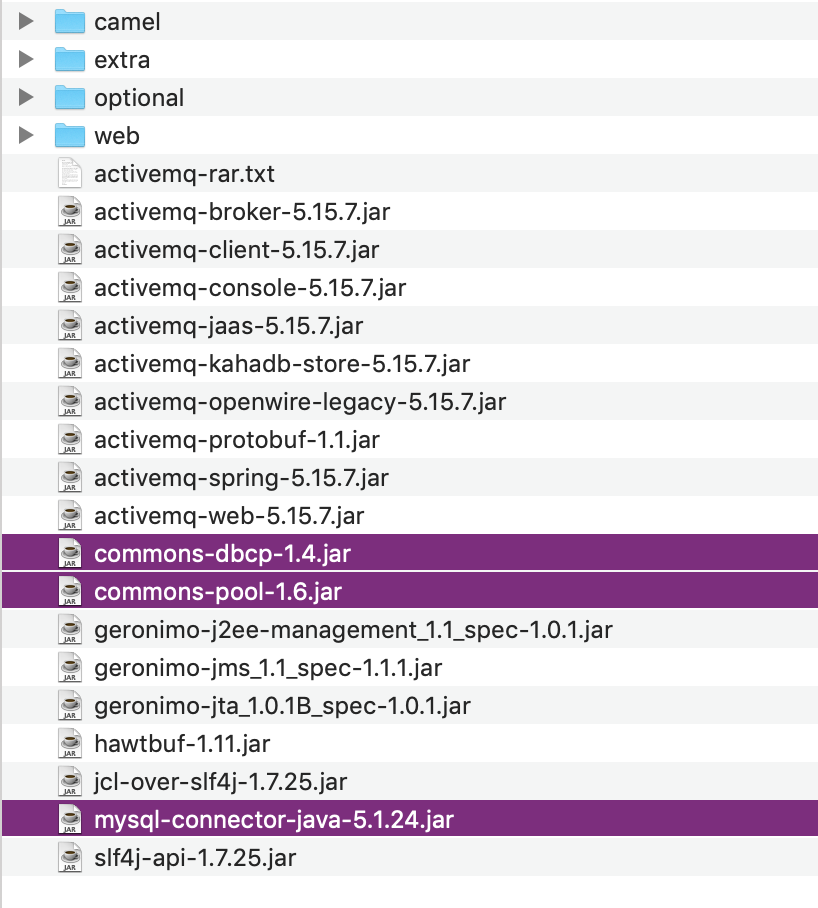
Task: Expand the optional folder disclosure triangle
Action: point(25,97)
